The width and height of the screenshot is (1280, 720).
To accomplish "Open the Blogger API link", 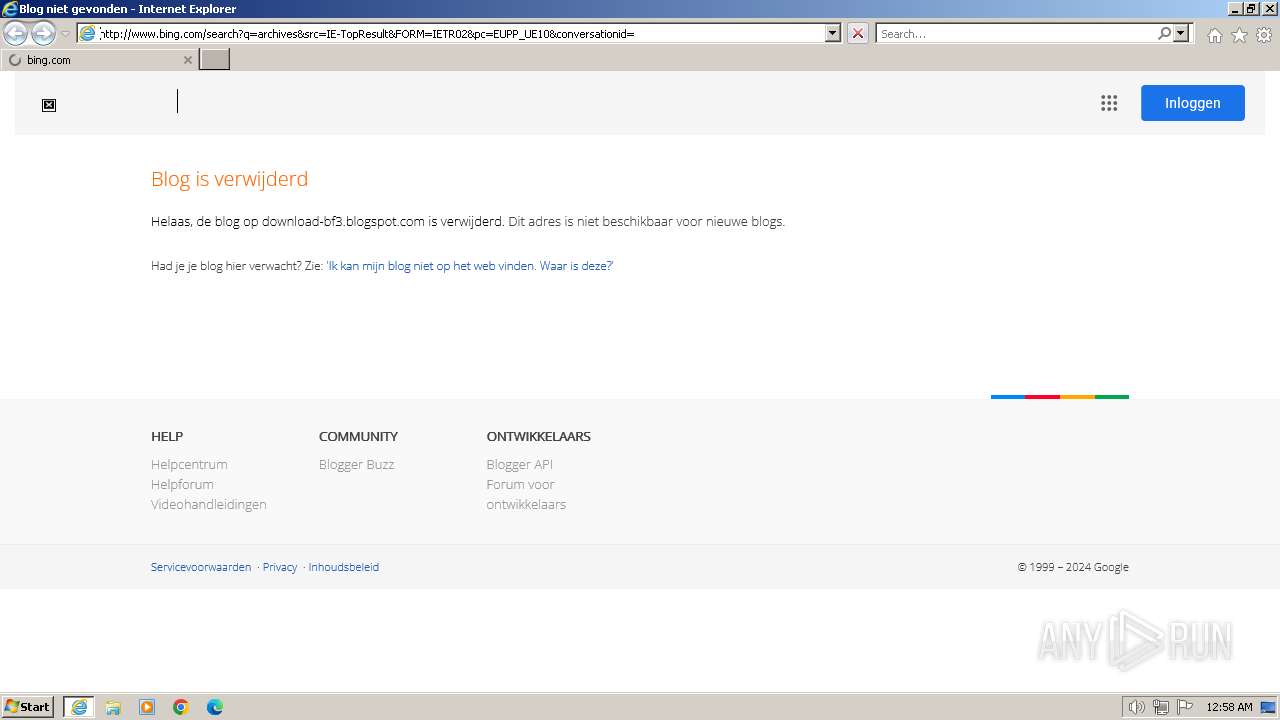I will (520, 464).
